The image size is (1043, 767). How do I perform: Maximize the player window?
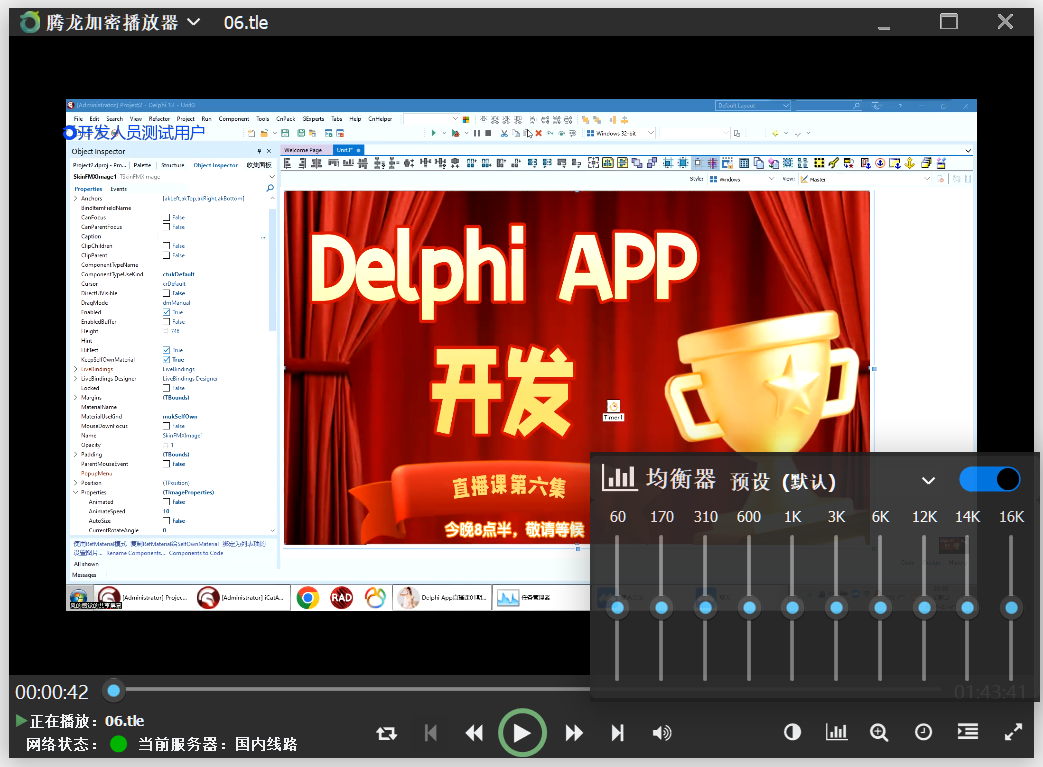949,22
